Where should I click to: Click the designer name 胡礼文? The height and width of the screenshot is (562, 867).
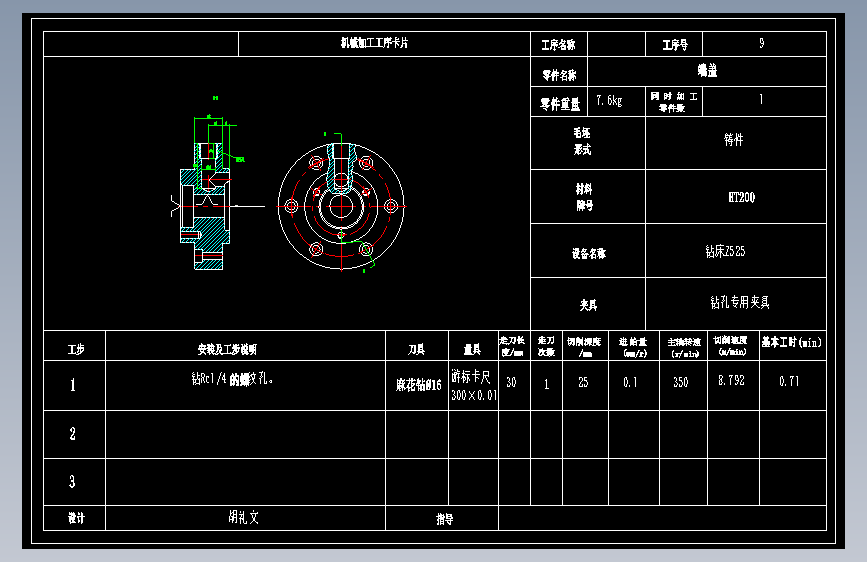243,517
